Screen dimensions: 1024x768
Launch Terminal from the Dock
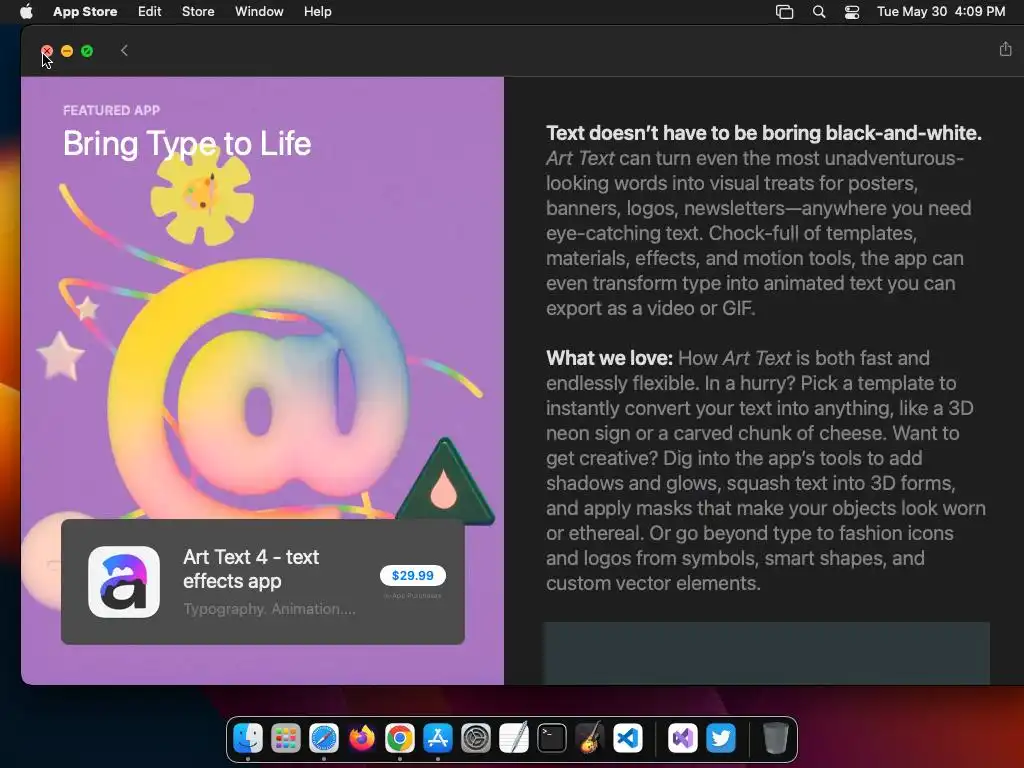tap(552, 739)
